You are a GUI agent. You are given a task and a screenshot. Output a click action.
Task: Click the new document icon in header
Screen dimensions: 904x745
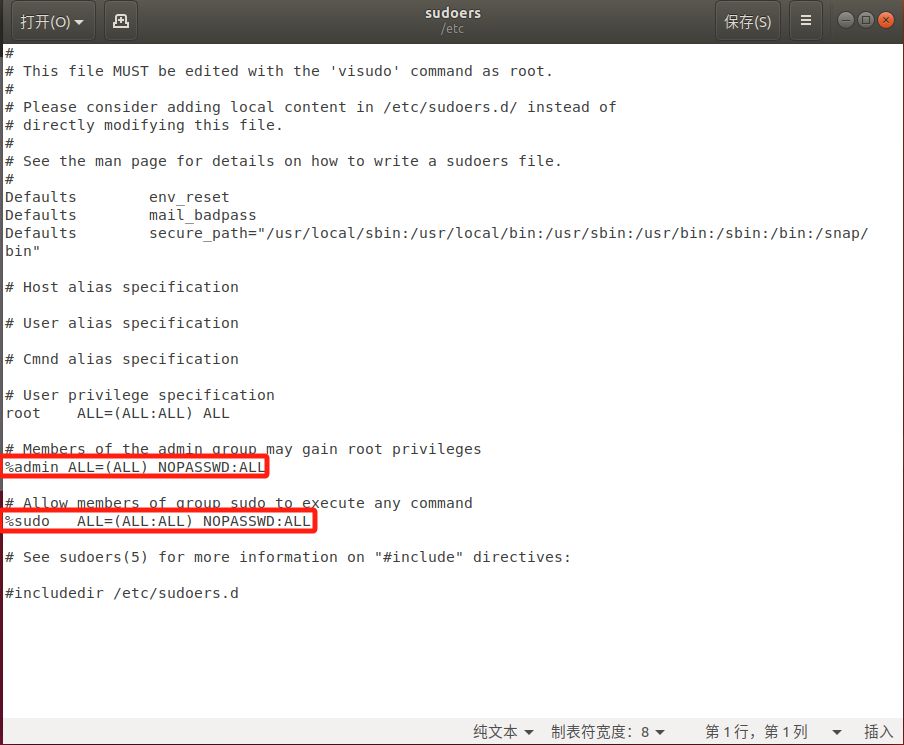click(121, 21)
